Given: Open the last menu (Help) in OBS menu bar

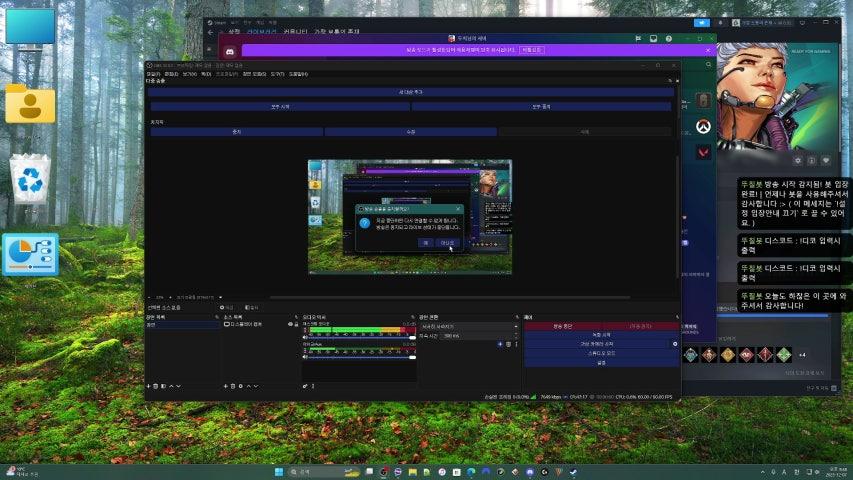Looking at the screenshot, I should tap(298, 74).
